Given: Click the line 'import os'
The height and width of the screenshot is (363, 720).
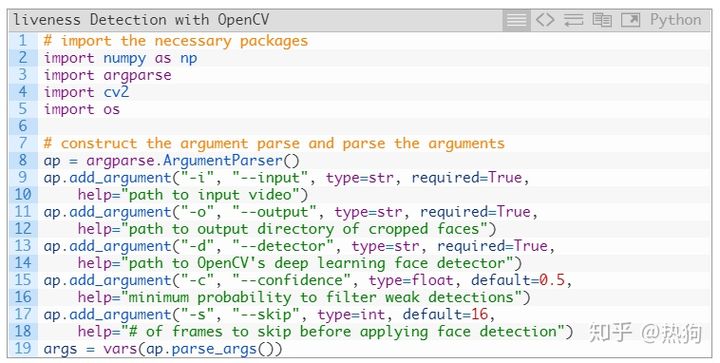Looking at the screenshot, I should click(82, 109).
